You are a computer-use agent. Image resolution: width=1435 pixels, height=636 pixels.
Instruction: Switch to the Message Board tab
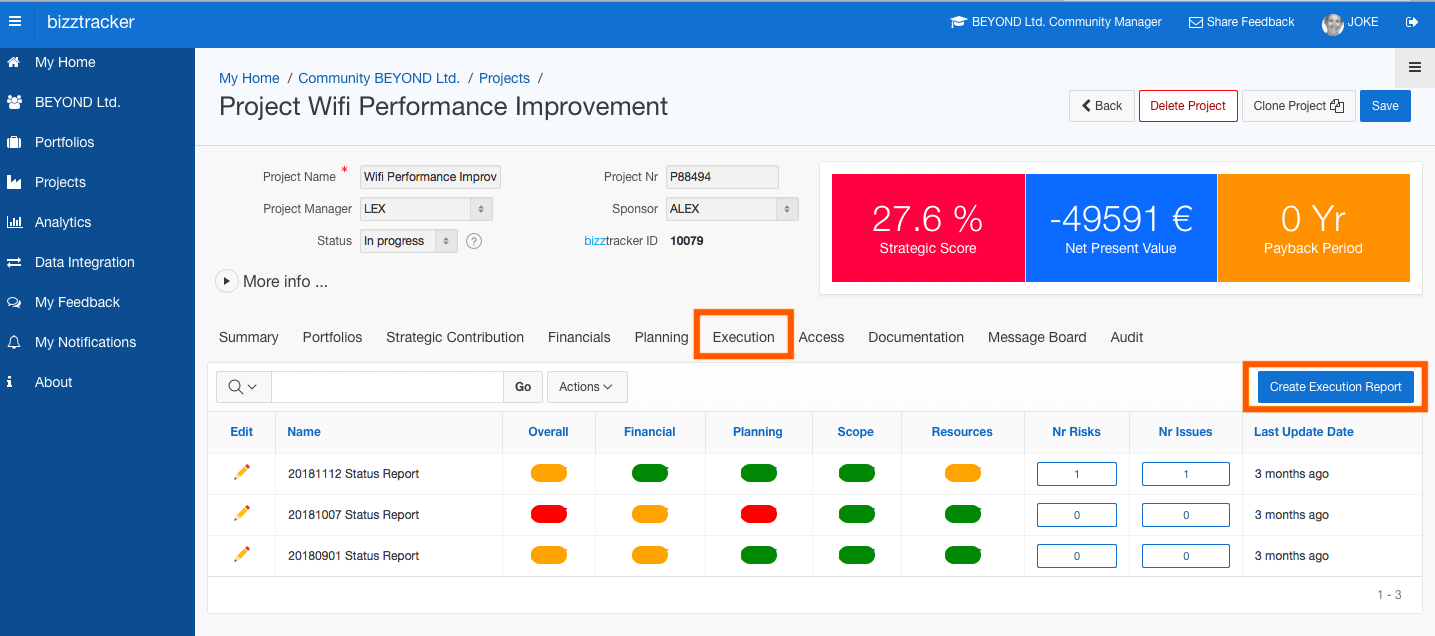click(x=1037, y=337)
